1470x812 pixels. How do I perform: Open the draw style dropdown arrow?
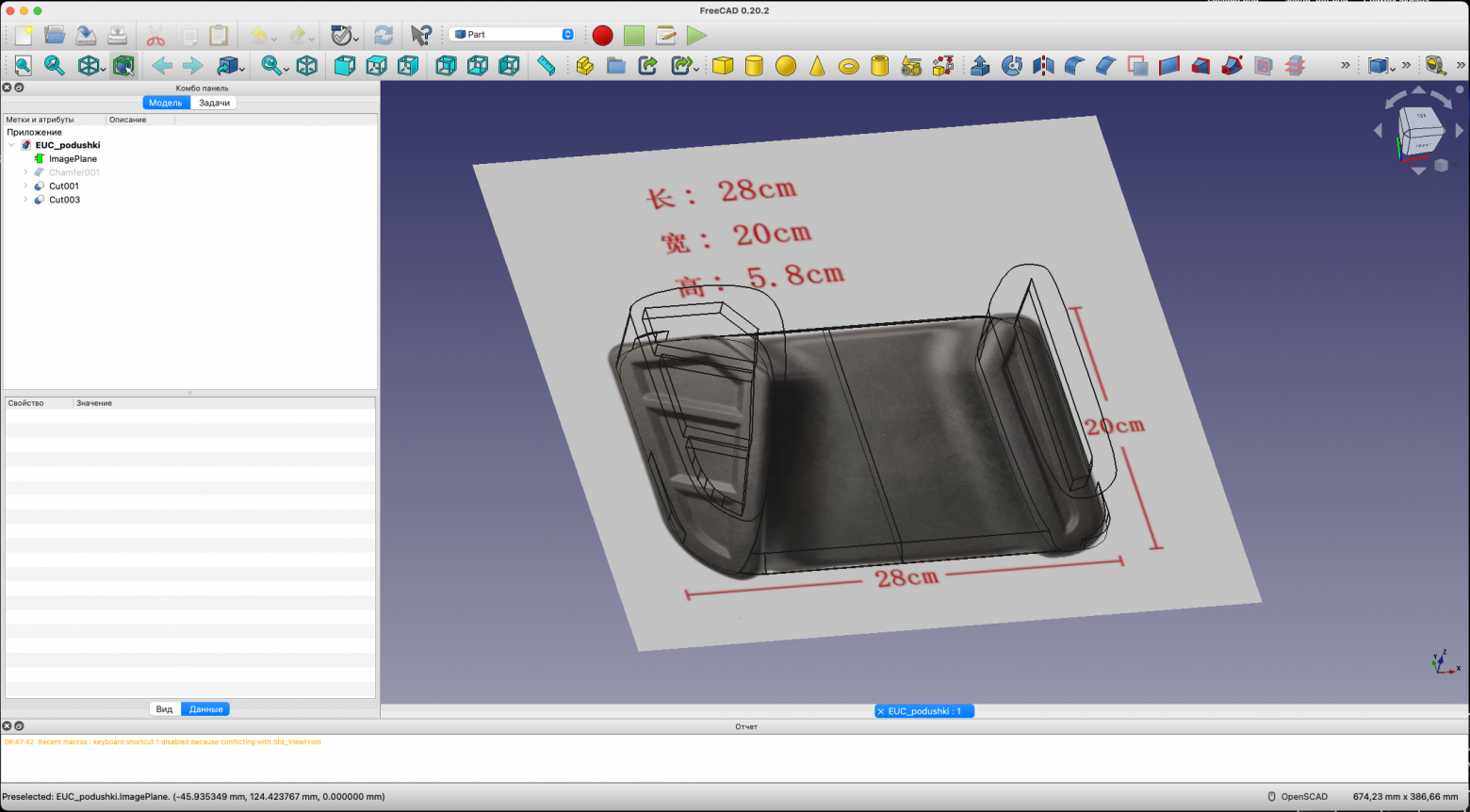103,69
